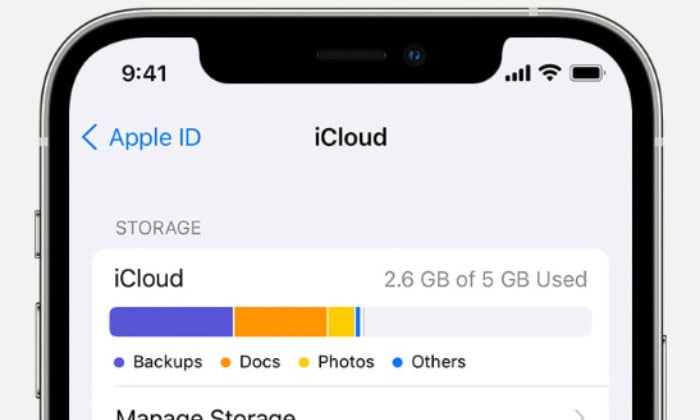Tap the cellular signal bars icon
Viewport: 700px width, 420px height.
pyautogui.click(x=518, y=73)
